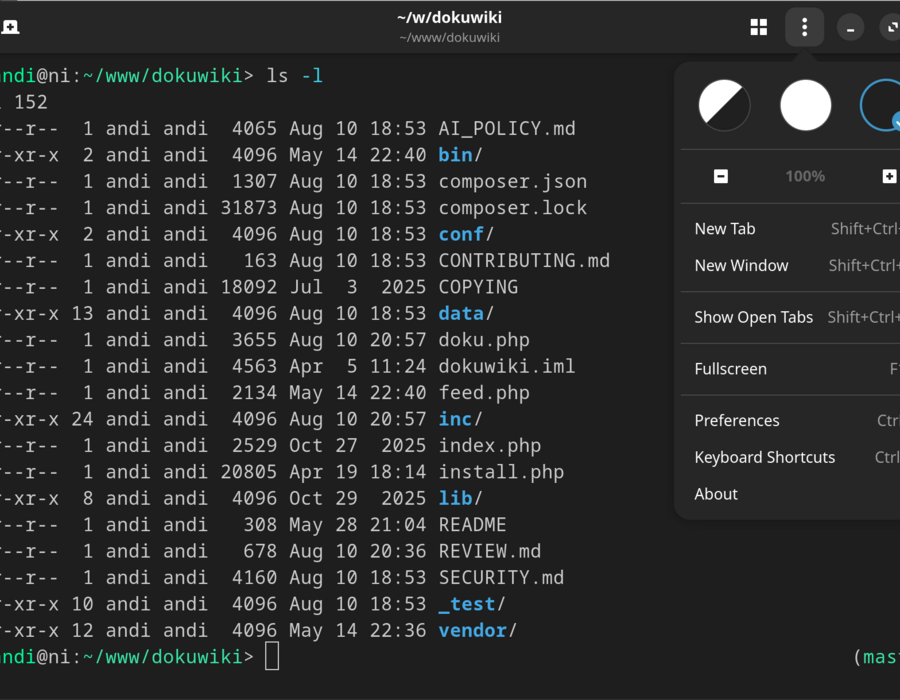900x700 pixels.
Task: Click the Jul 3 2025 date
Action: pyautogui.click(x=358, y=287)
